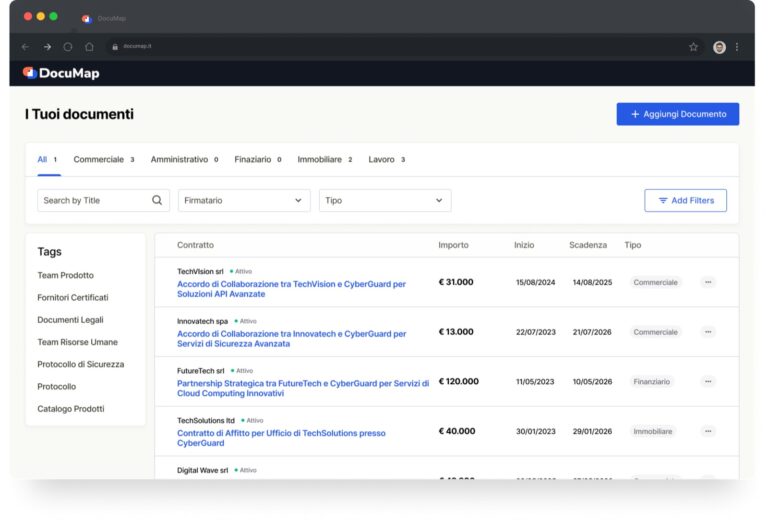
Task: Switch to the Commerciale tab
Action: coord(104,160)
